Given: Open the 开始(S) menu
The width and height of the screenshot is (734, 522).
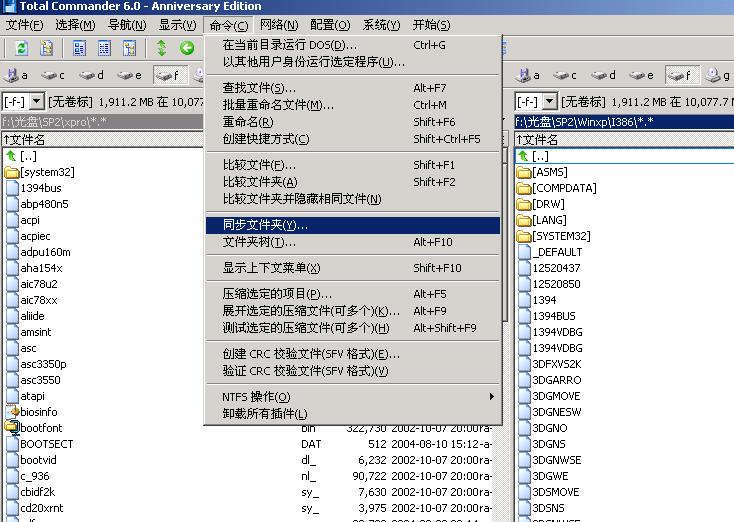Looking at the screenshot, I should pyautogui.click(x=431, y=25).
